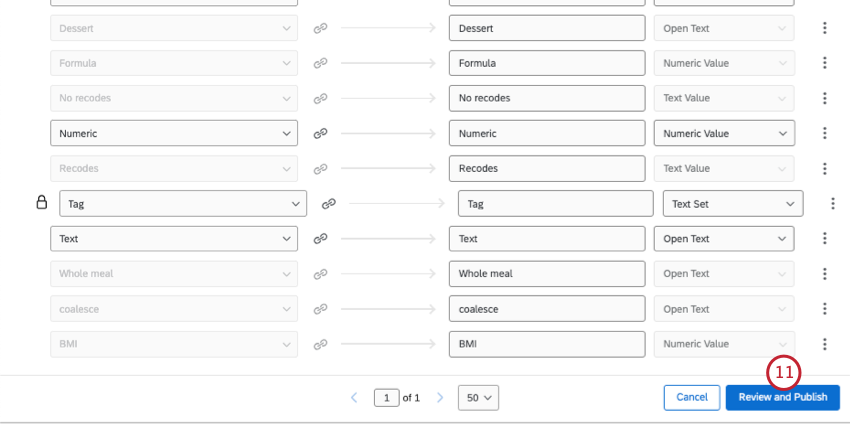Click the Cancel button

point(692,397)
